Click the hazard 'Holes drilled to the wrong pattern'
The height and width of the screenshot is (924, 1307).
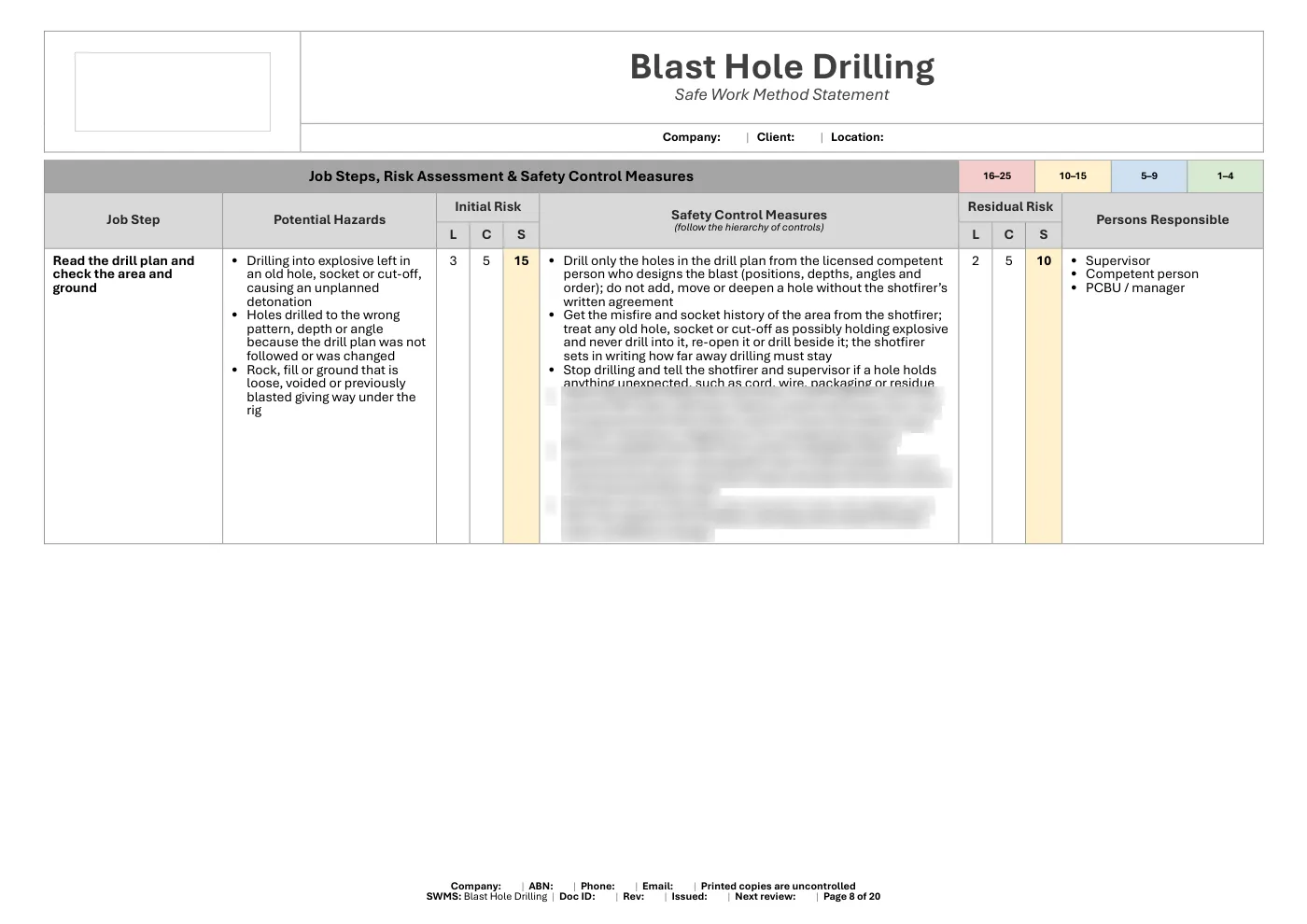pos(335,336)
